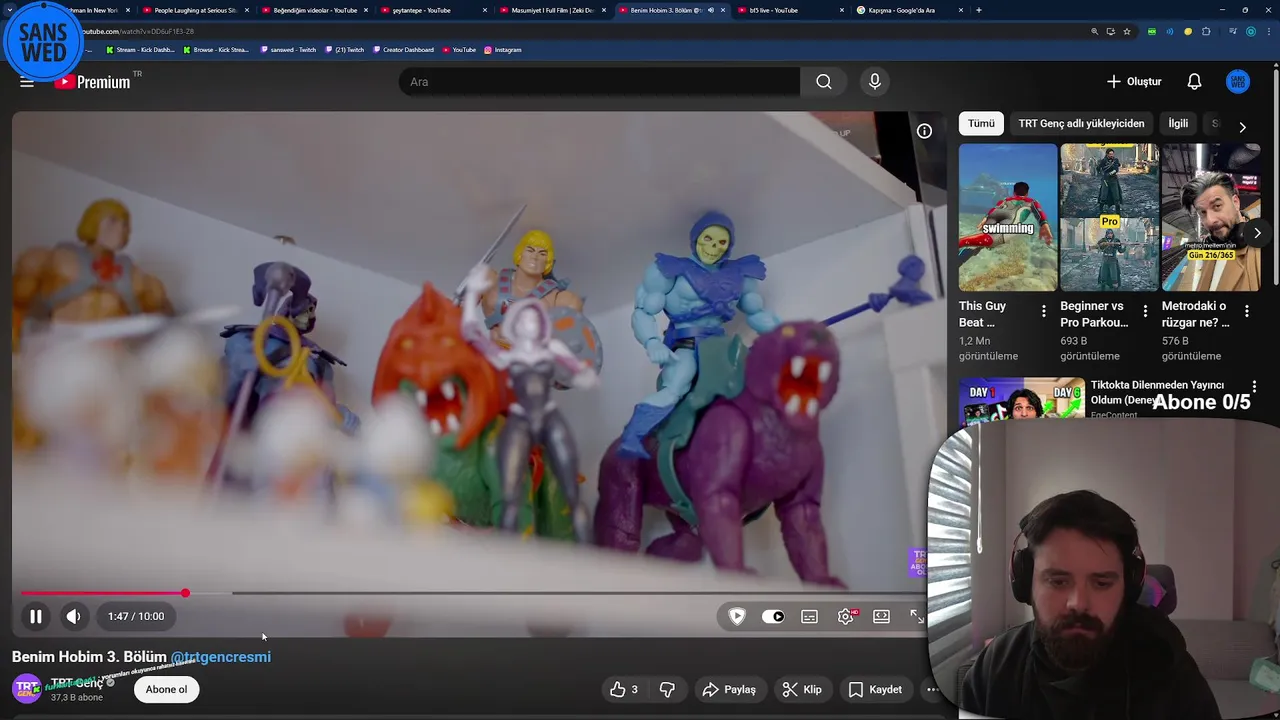Save video with Kaydet button
This screenshot has width=1280, height=720.
tap(875, 689)
